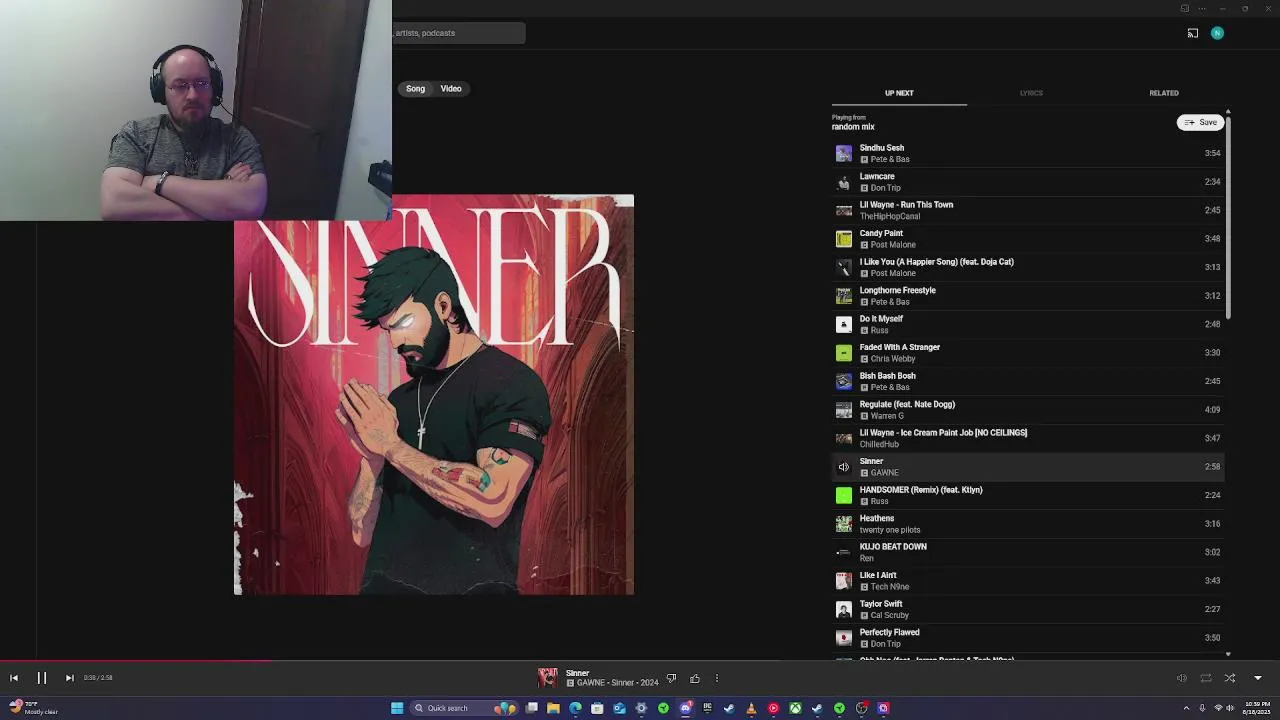
Task: Skip to the next track
Action: [x=69, y=678]
